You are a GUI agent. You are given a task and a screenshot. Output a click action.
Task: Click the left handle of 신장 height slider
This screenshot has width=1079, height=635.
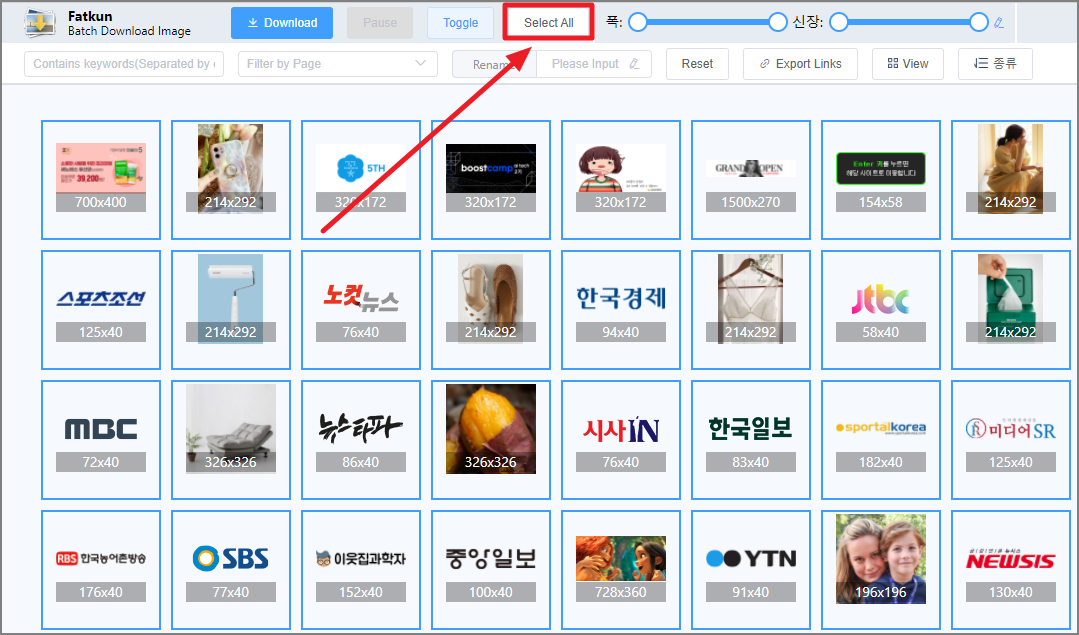[838, 23]
